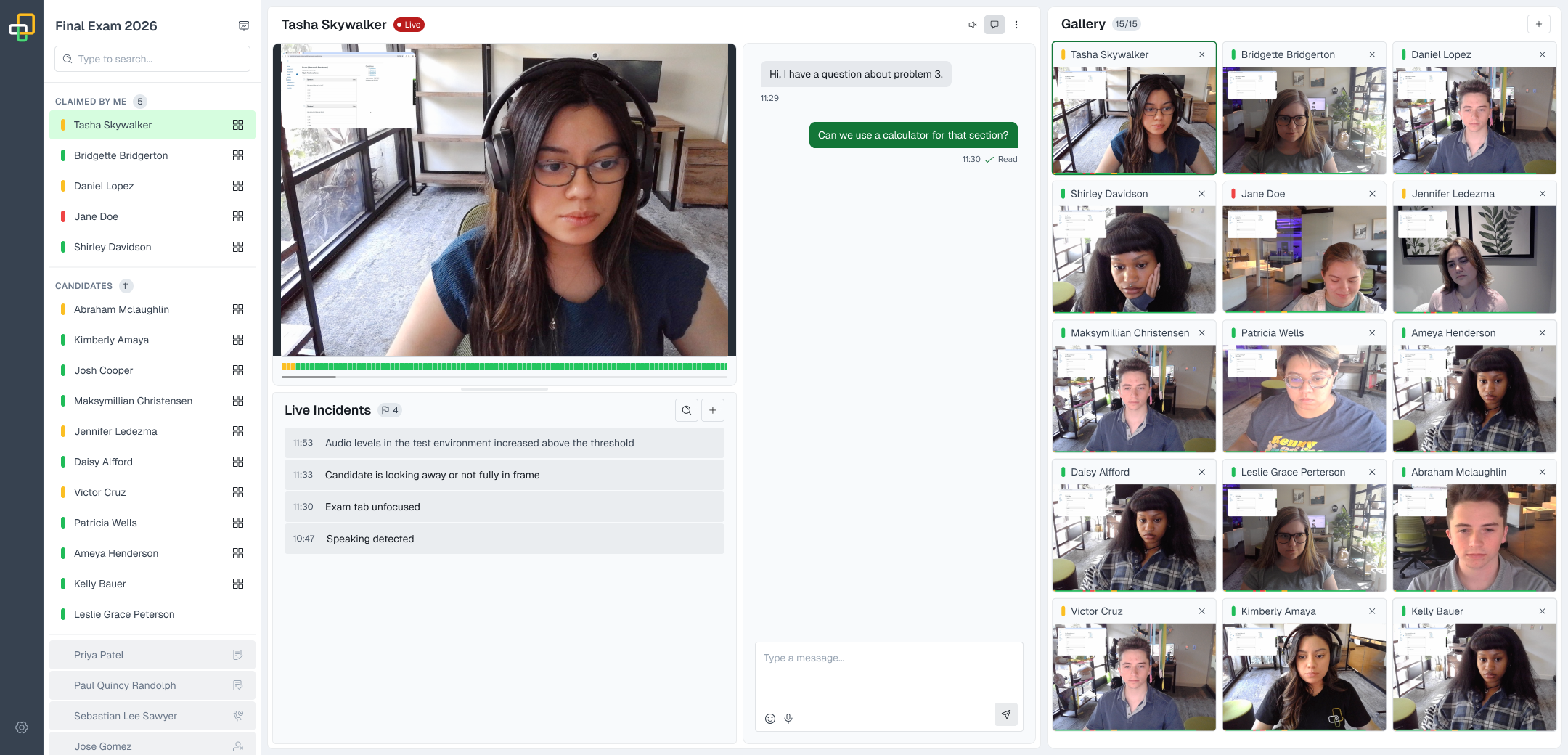This screenshot has height=755, width=1568.
Task: Open the Speaking detected incident
Action: 505,539
